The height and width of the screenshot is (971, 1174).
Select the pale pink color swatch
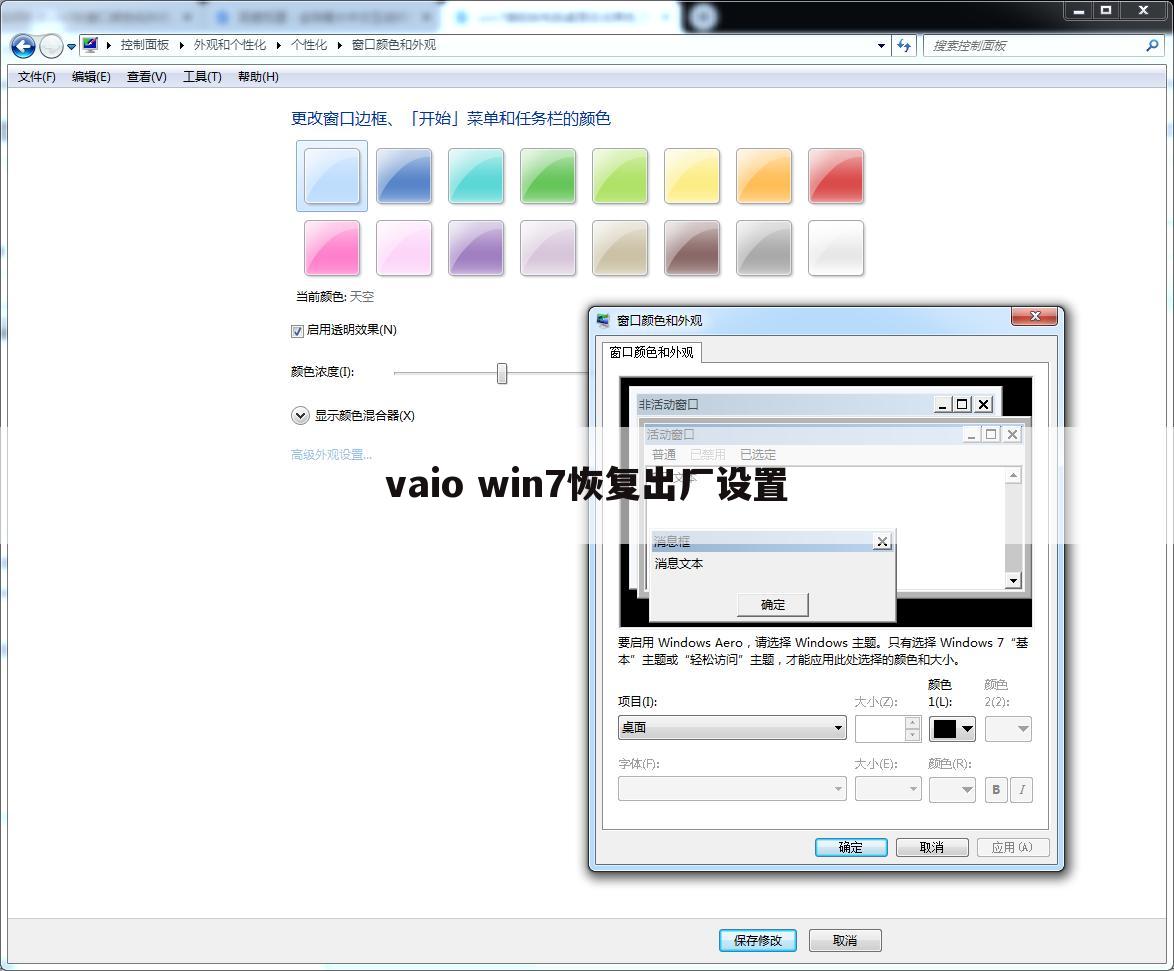tap(404, 248)
